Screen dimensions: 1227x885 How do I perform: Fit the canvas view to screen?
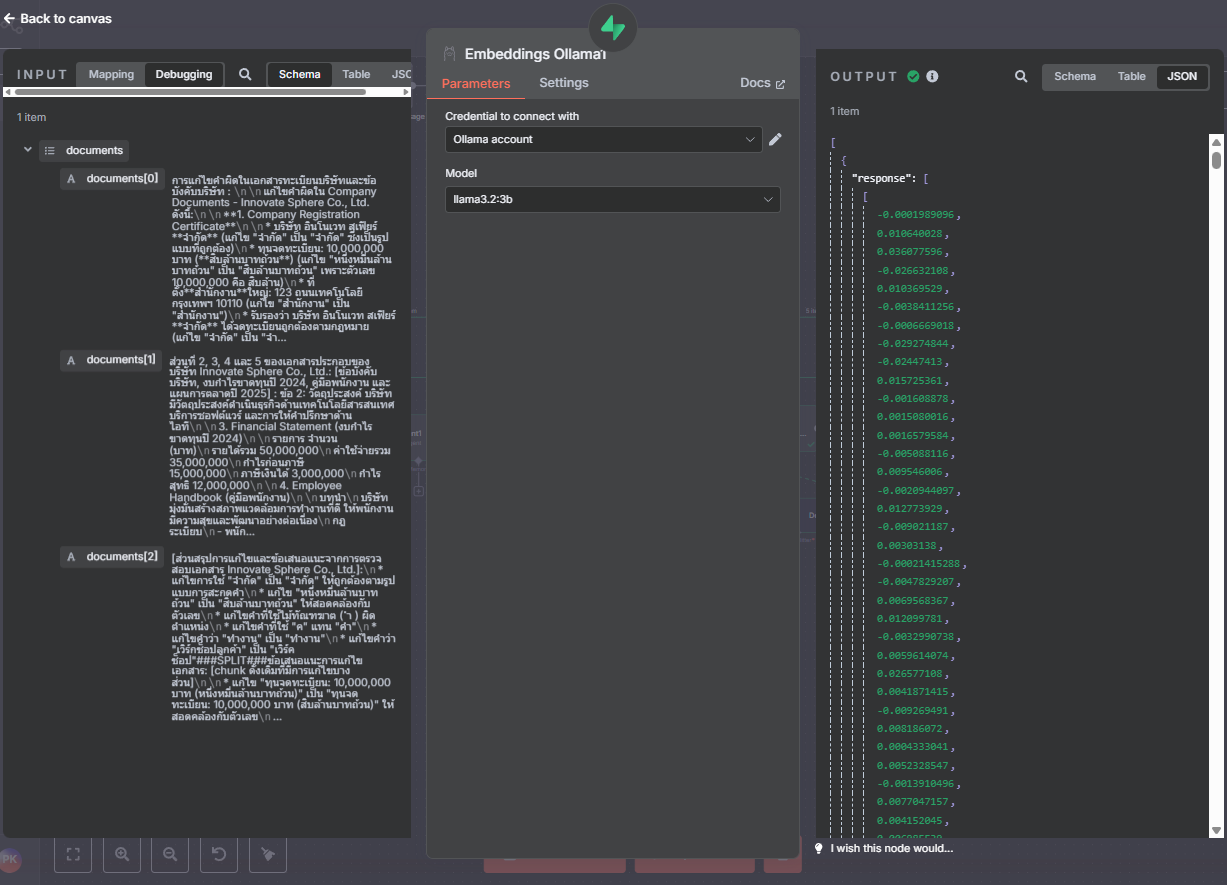tap(73, 854)
